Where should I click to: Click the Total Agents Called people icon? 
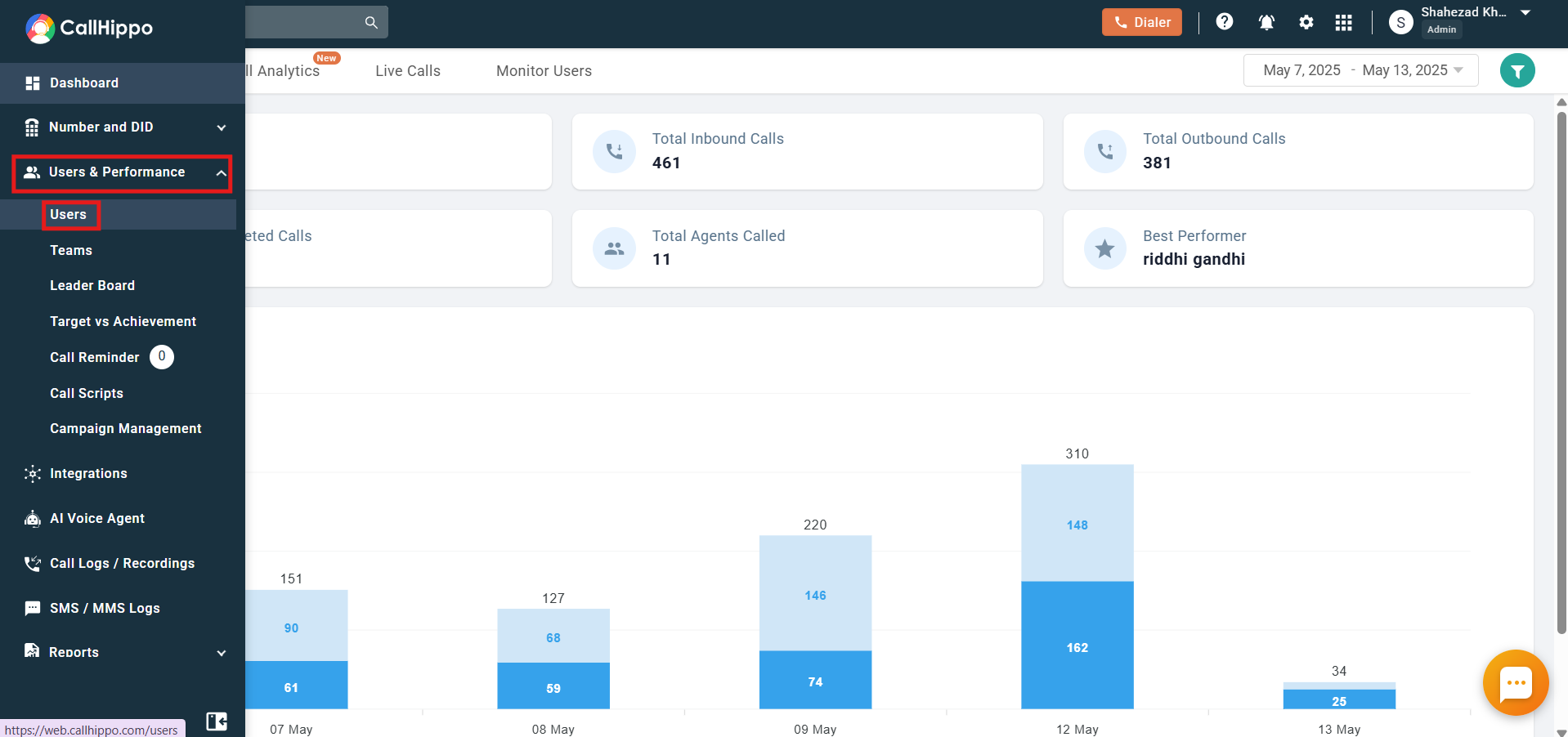[614, 248]
